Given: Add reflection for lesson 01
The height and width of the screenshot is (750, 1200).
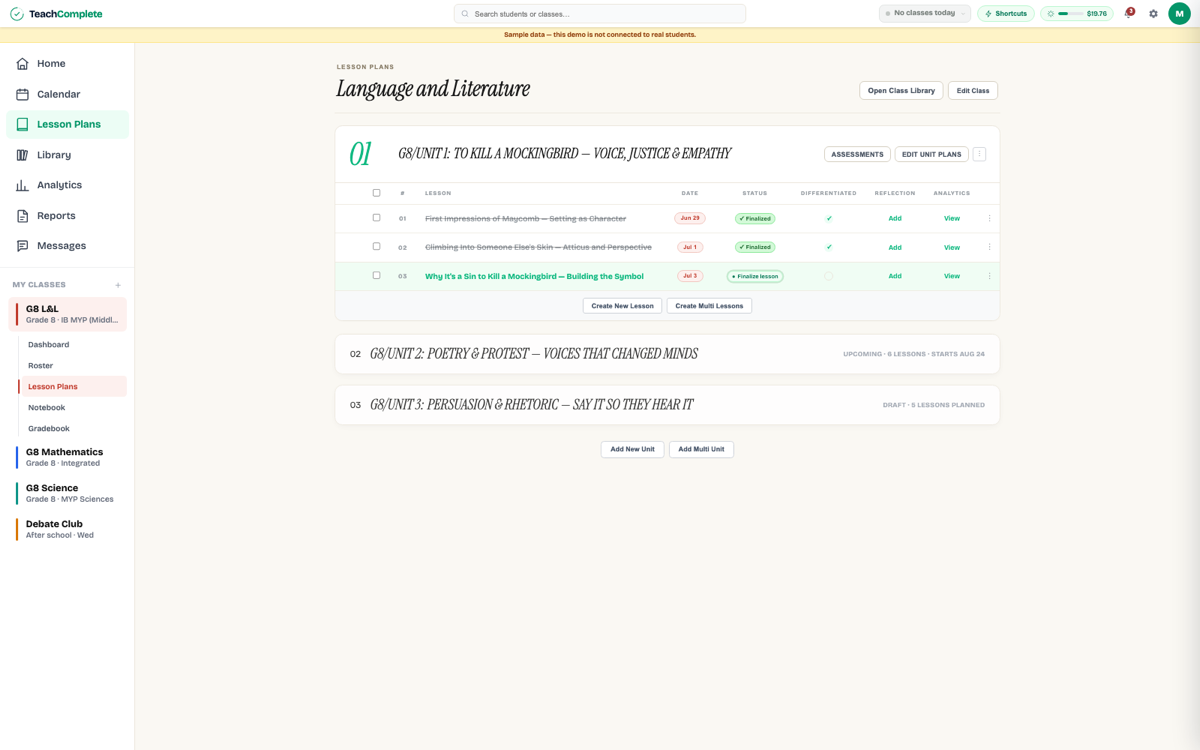Looking at the screenshot, I should pyautogui.click(x=895, y=218).
